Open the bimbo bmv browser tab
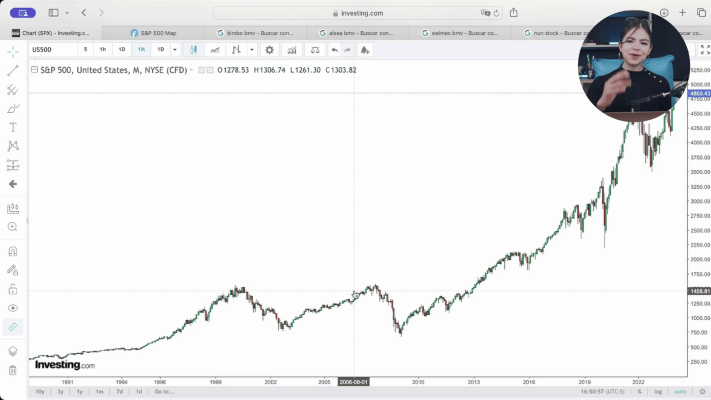This screenshot has height=400, width=711. [x=255, y=32]
